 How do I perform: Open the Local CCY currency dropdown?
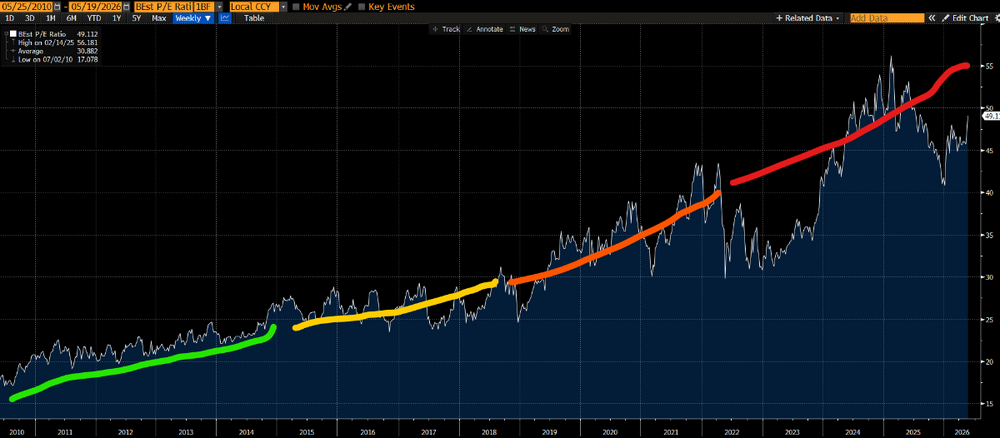click(x=283, y=6)
